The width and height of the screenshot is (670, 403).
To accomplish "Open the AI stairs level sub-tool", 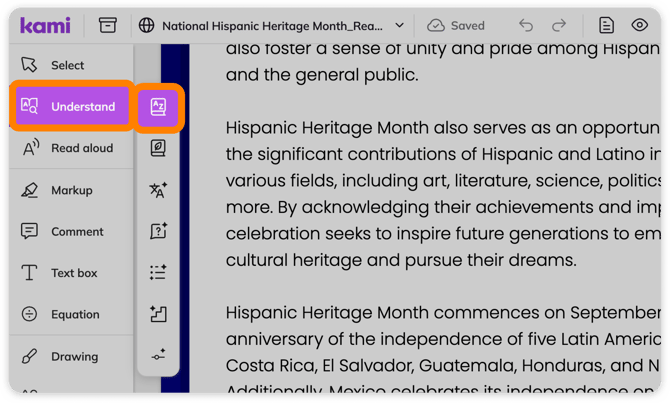I will pyautogui.click(x=158, y=314).
